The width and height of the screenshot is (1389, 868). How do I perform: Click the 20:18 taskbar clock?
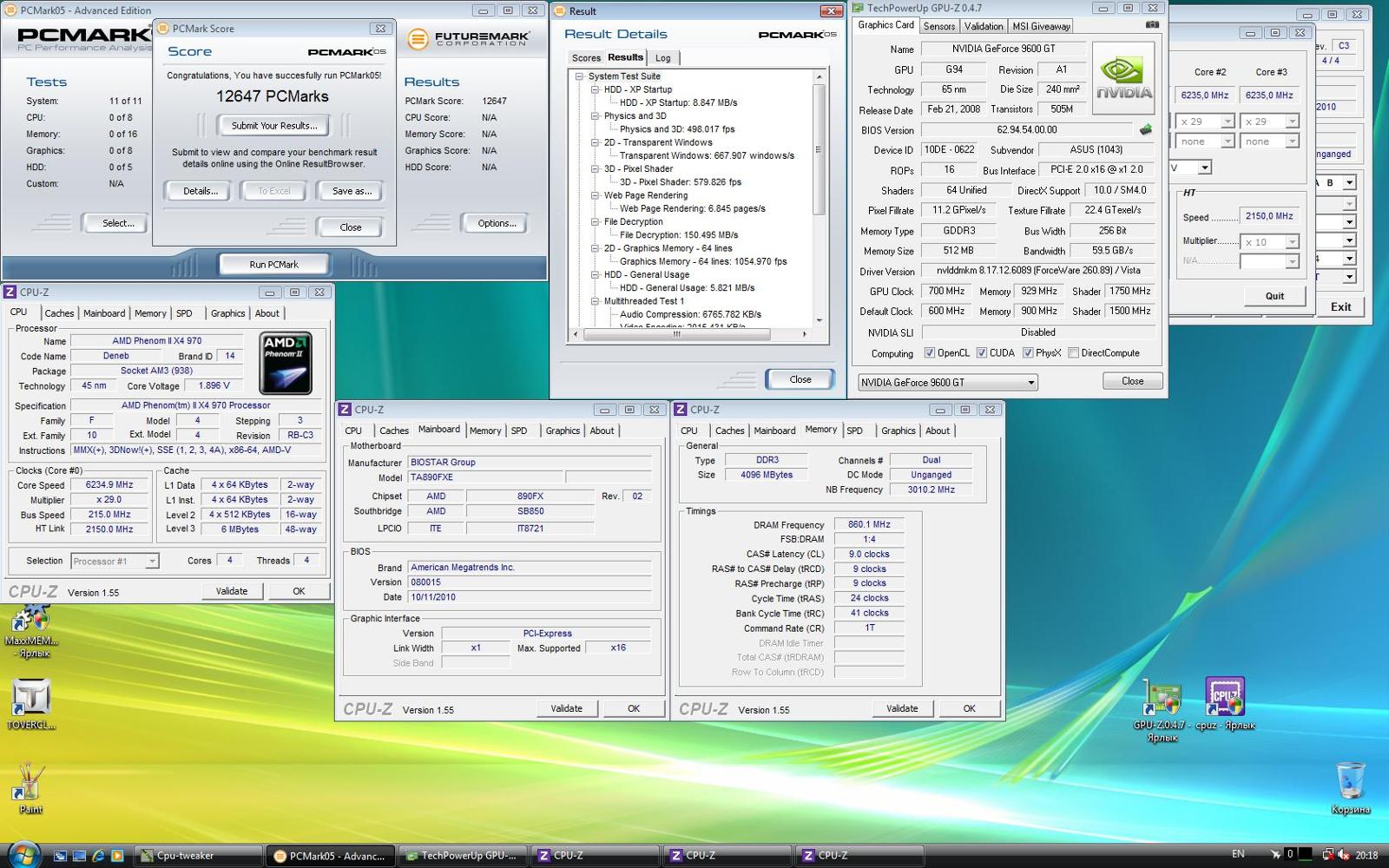pyautogui.click(x=1366, y=855)
